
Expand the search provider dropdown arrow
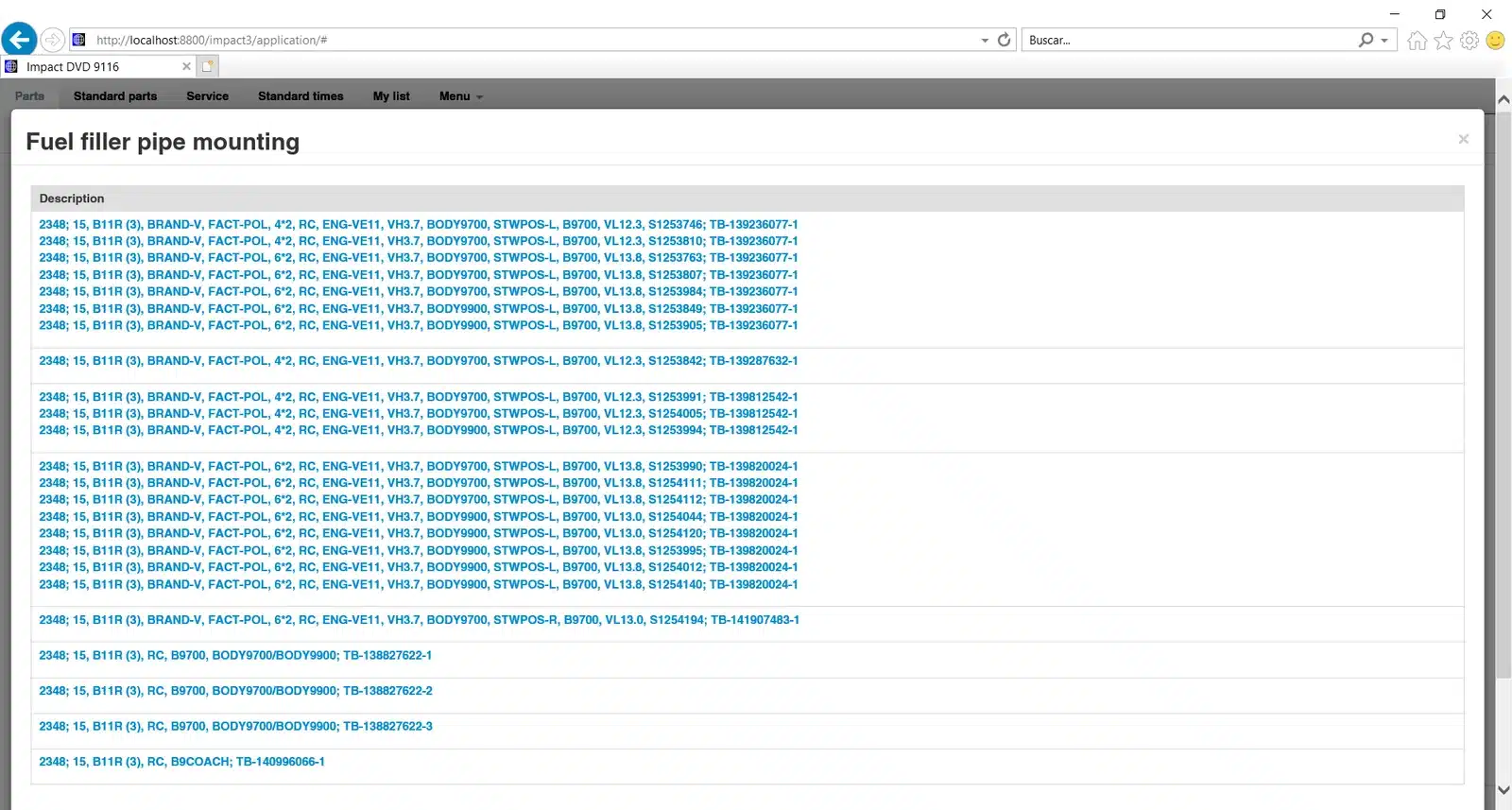(1384, 41)
